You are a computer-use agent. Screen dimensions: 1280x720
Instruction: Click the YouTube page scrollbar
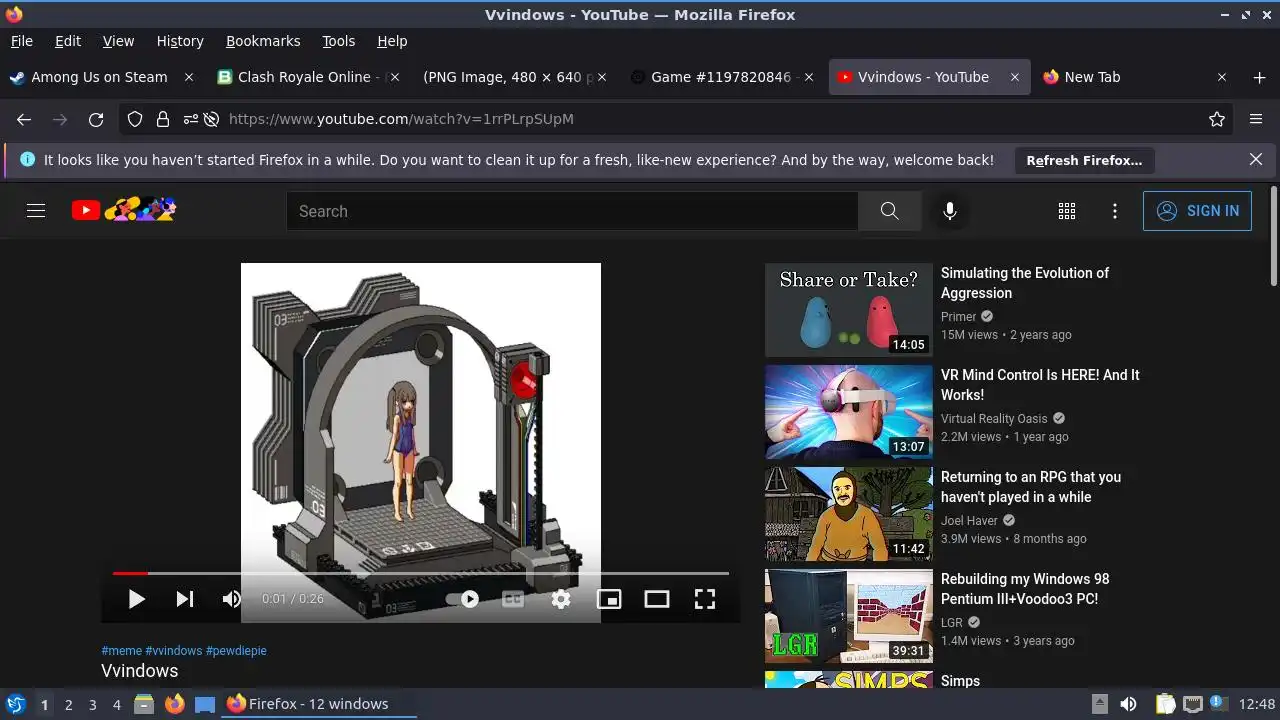coord(1273,235)
